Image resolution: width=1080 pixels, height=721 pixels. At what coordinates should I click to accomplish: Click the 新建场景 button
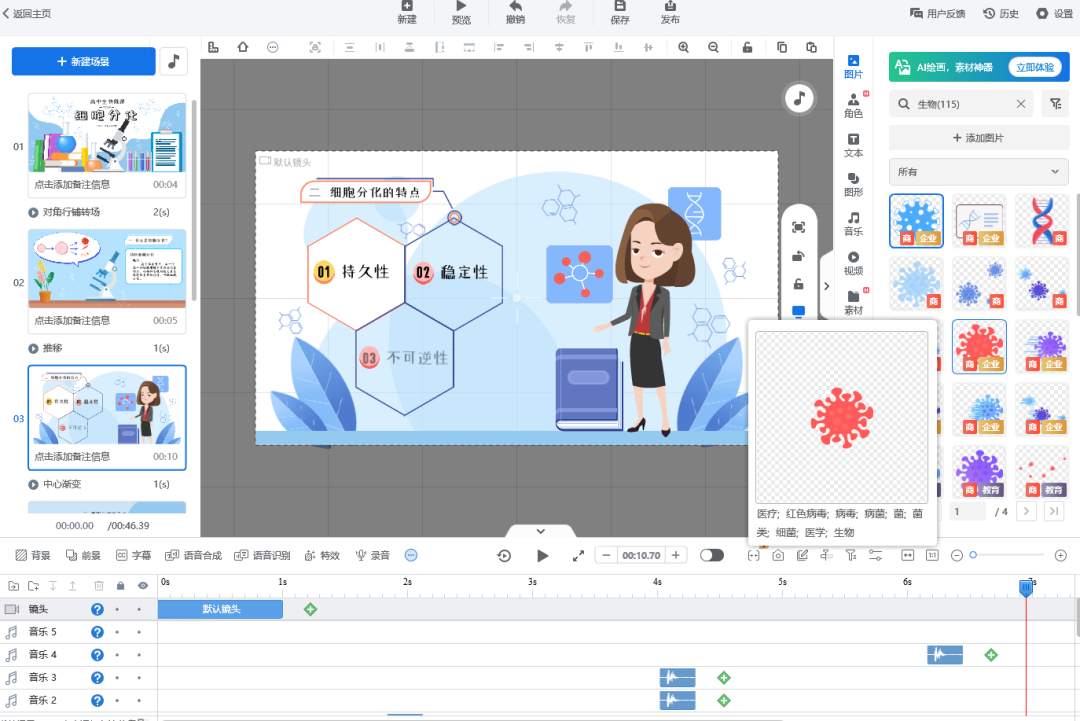pos(84,61)
